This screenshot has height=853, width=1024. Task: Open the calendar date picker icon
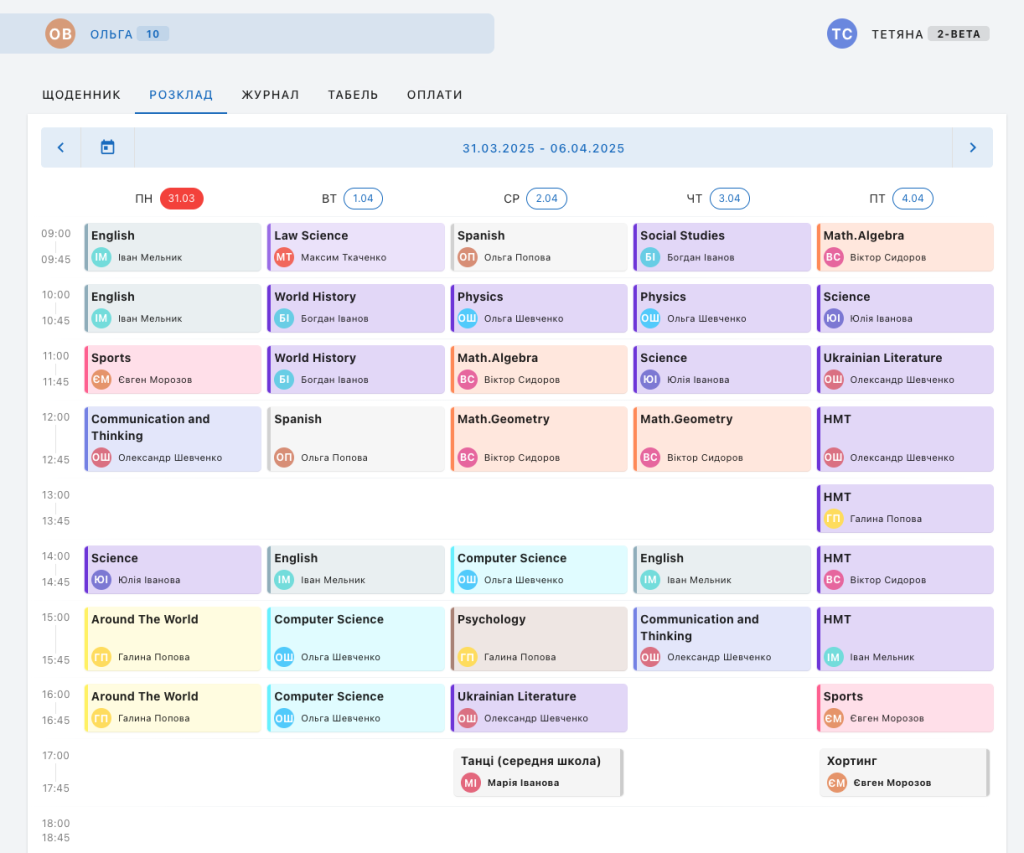108,148
